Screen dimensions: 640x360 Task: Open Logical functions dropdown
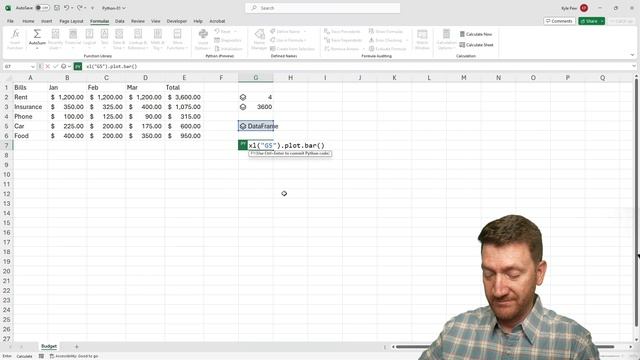tap(89, 40)
